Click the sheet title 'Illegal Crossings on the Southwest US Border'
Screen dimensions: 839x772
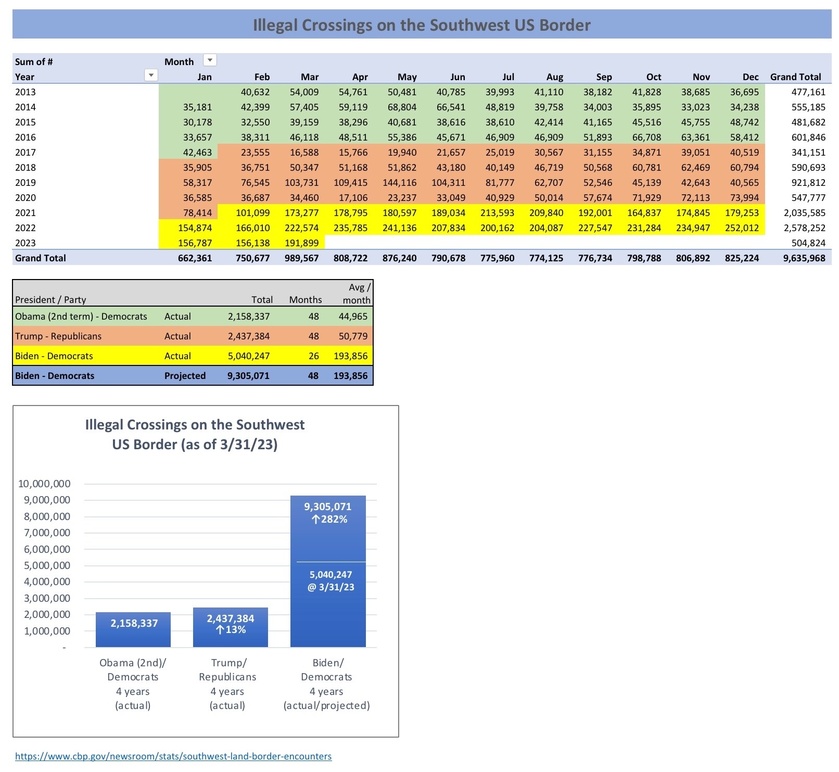(x=422, y=25)
